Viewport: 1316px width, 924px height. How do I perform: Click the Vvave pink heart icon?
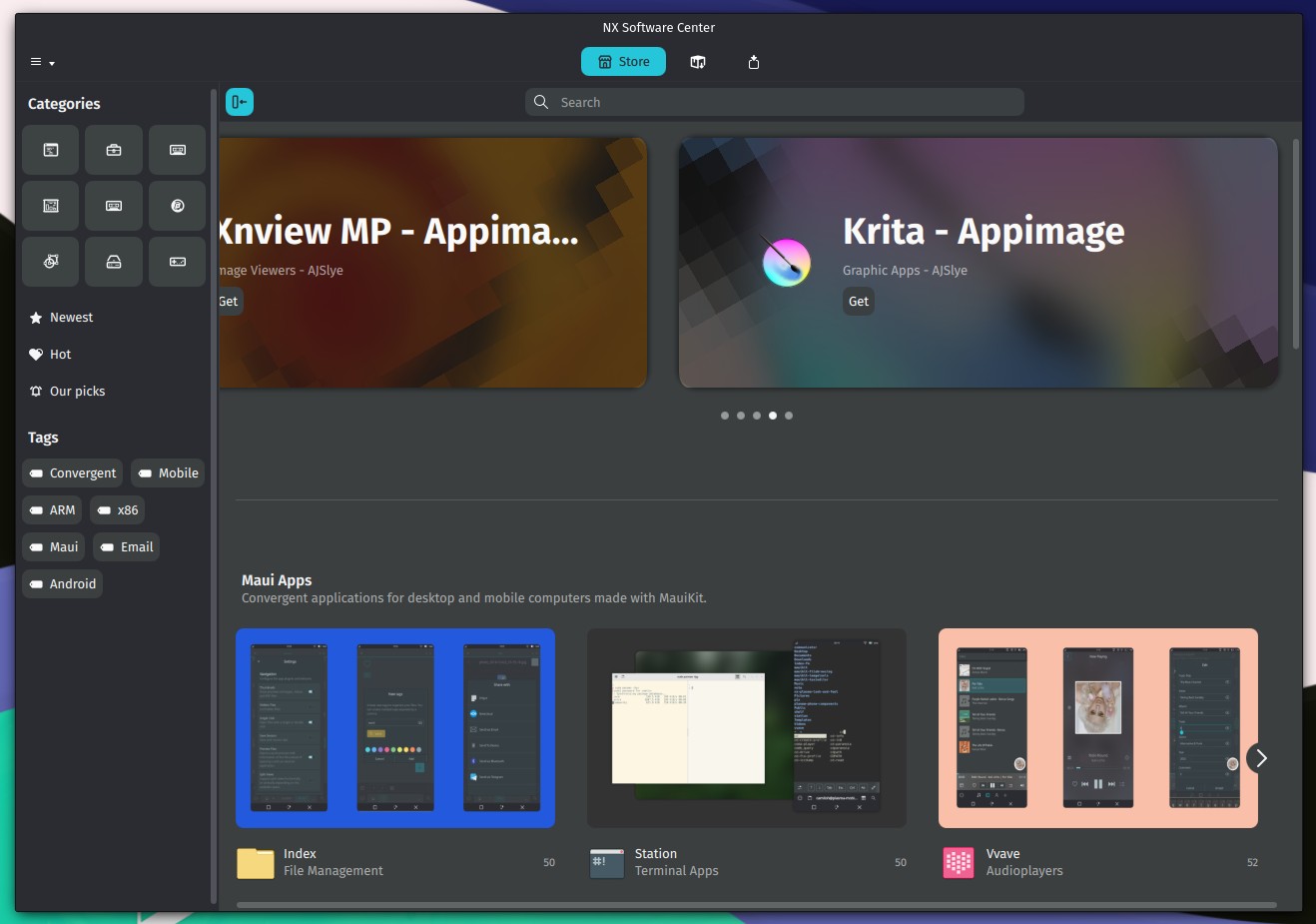pos(959,862)
